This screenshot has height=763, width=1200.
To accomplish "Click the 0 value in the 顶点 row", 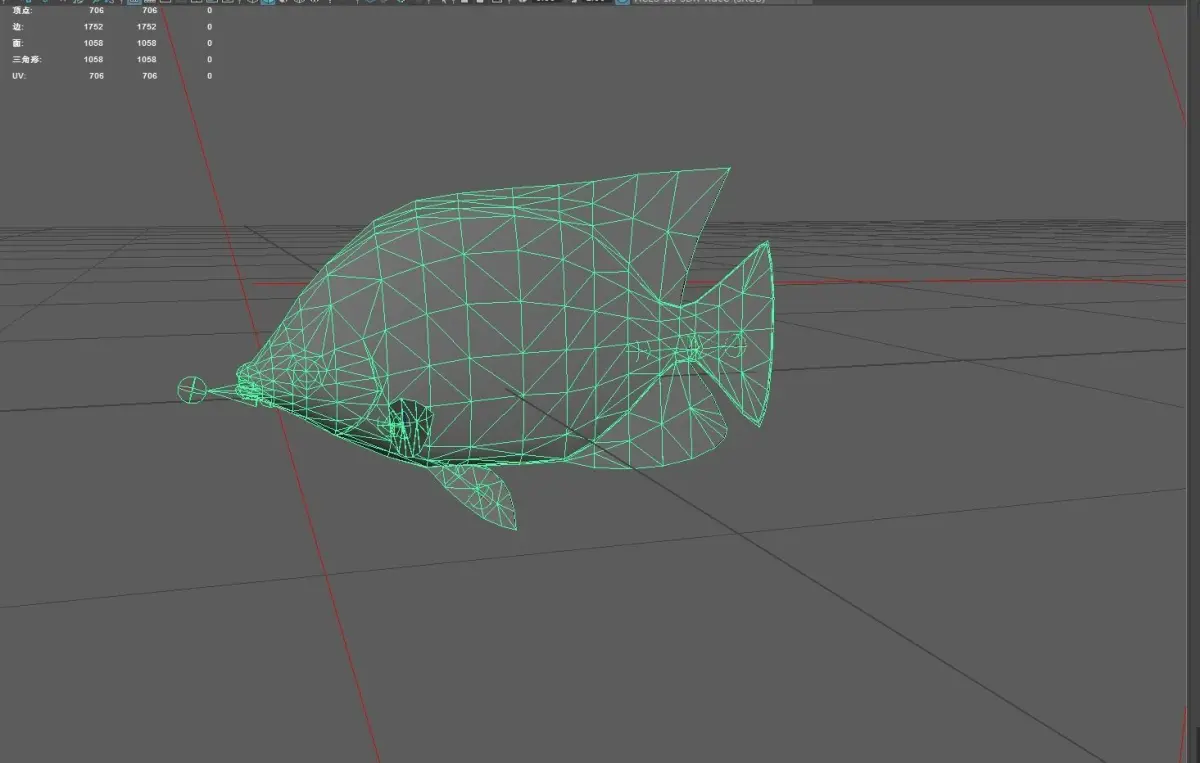I will [x=210, y=11].
